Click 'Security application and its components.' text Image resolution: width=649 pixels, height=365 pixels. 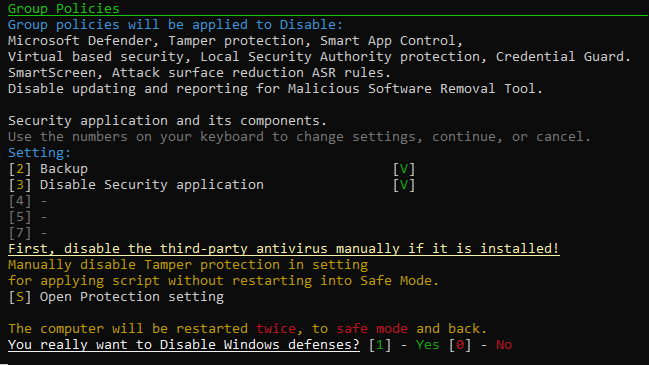point(167,121)
